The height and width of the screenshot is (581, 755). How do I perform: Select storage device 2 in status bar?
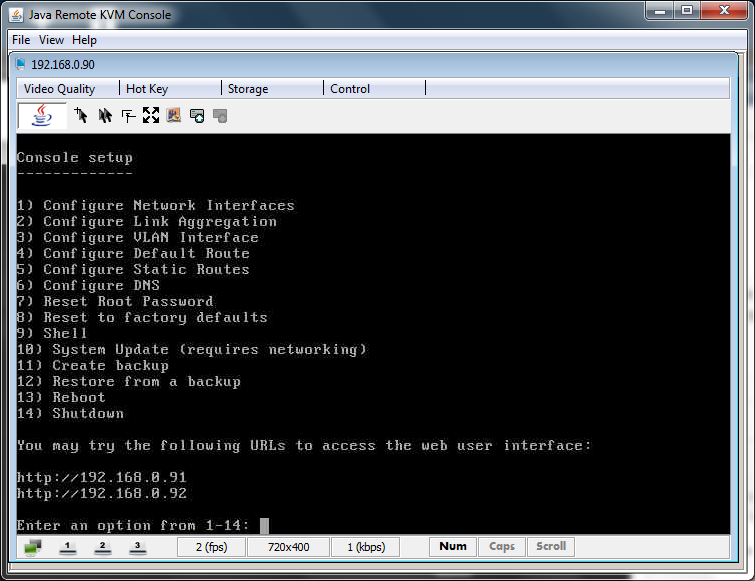tap(102, 547)
